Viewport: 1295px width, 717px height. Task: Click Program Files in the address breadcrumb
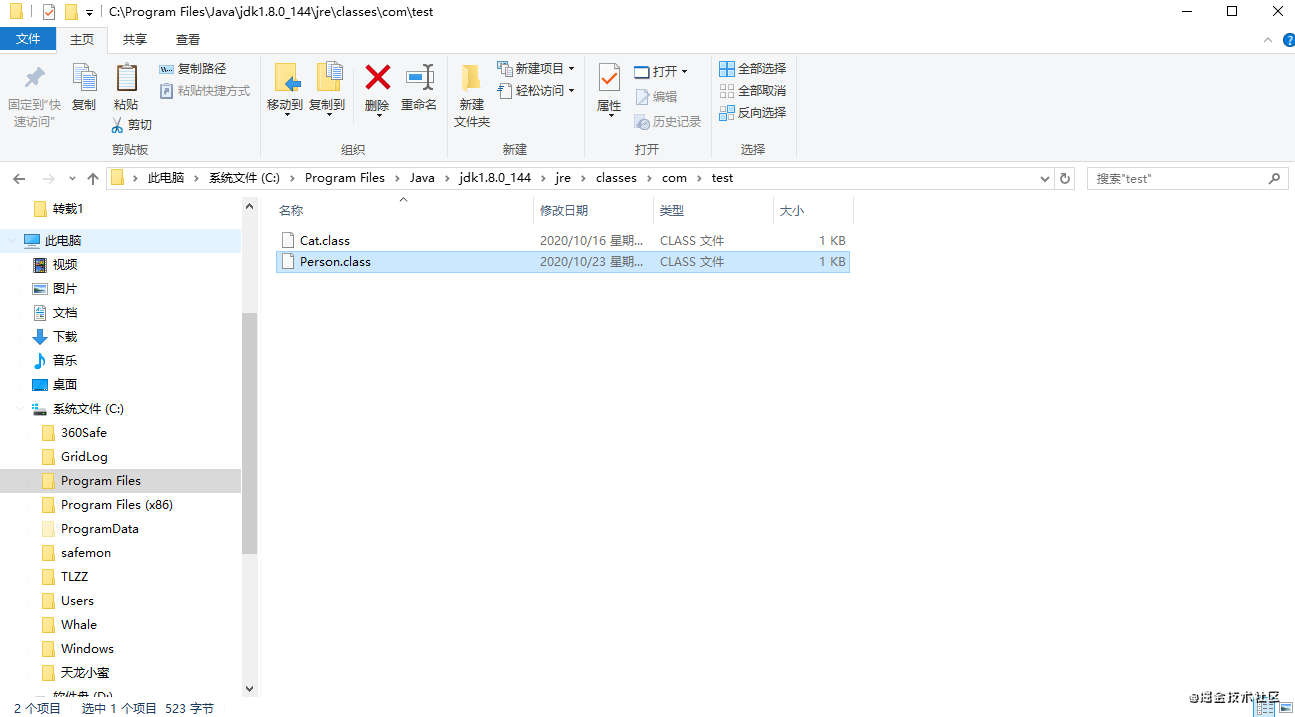345,178
